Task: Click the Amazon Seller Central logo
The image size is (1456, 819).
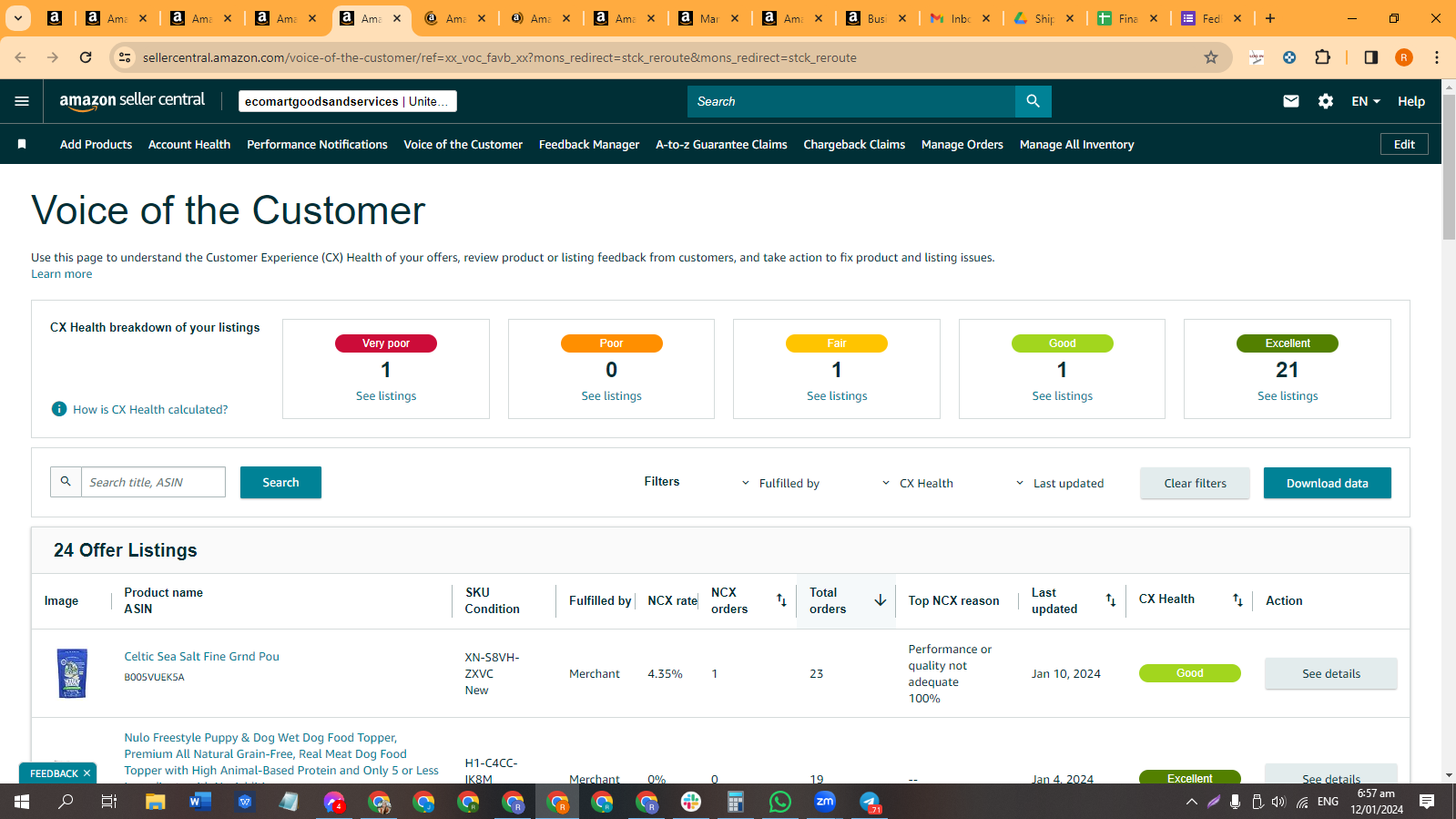Action: [x=132, y=101]
